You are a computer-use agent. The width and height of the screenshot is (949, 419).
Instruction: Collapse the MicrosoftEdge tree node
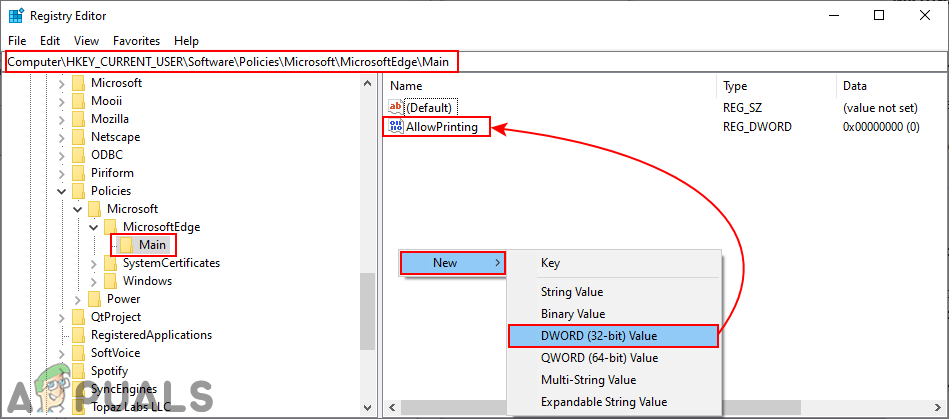tap(94, 227)
